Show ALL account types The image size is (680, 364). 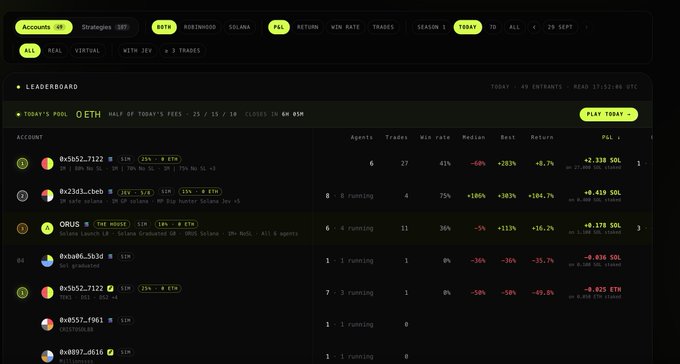point(29,51)
